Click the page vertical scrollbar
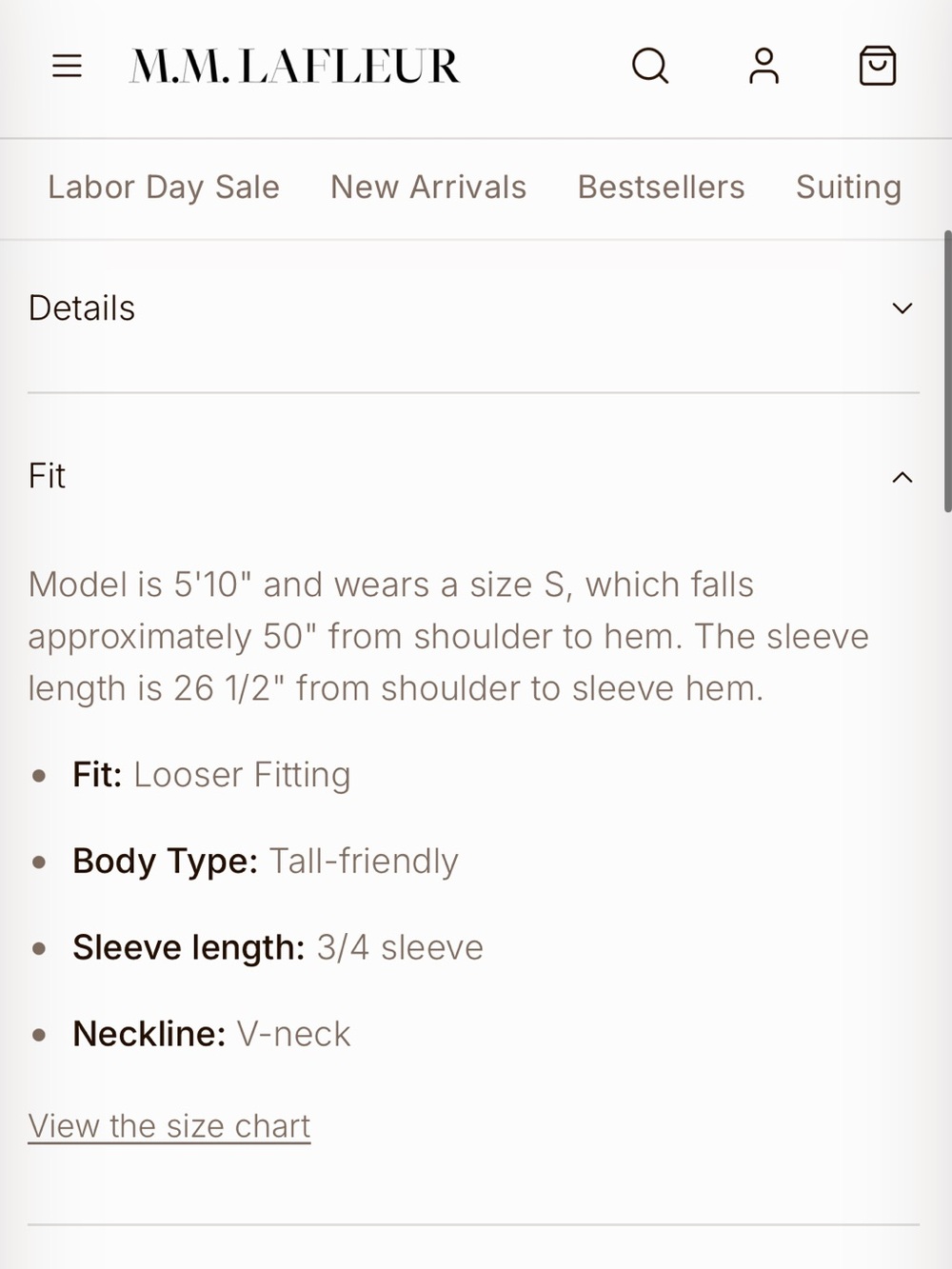The width and height of the screenshot is (952, 1269). pos(946,371)
